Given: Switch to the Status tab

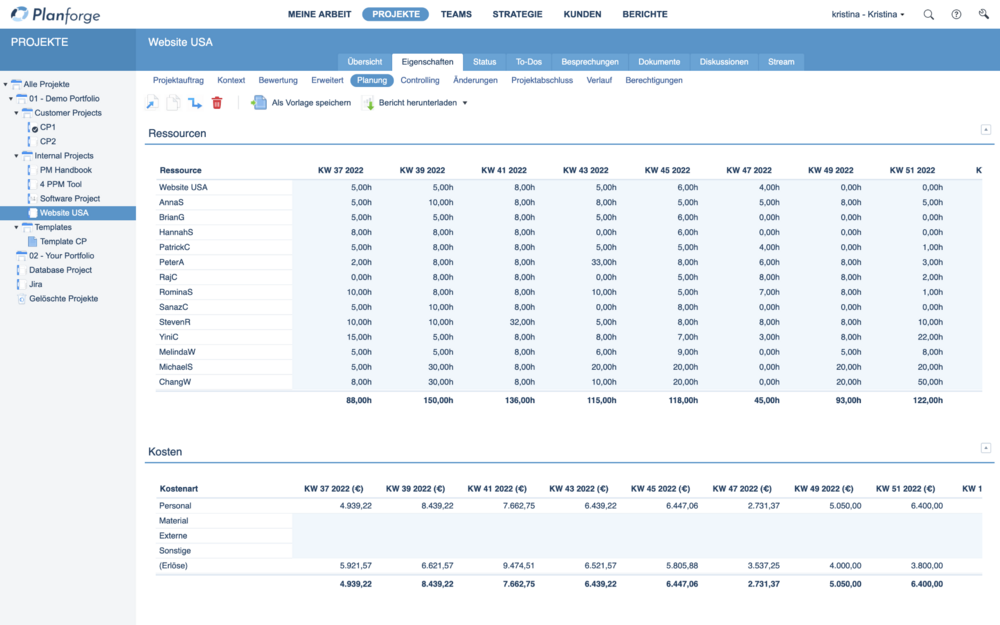Looking at the screenshot, I should point(484,62).
